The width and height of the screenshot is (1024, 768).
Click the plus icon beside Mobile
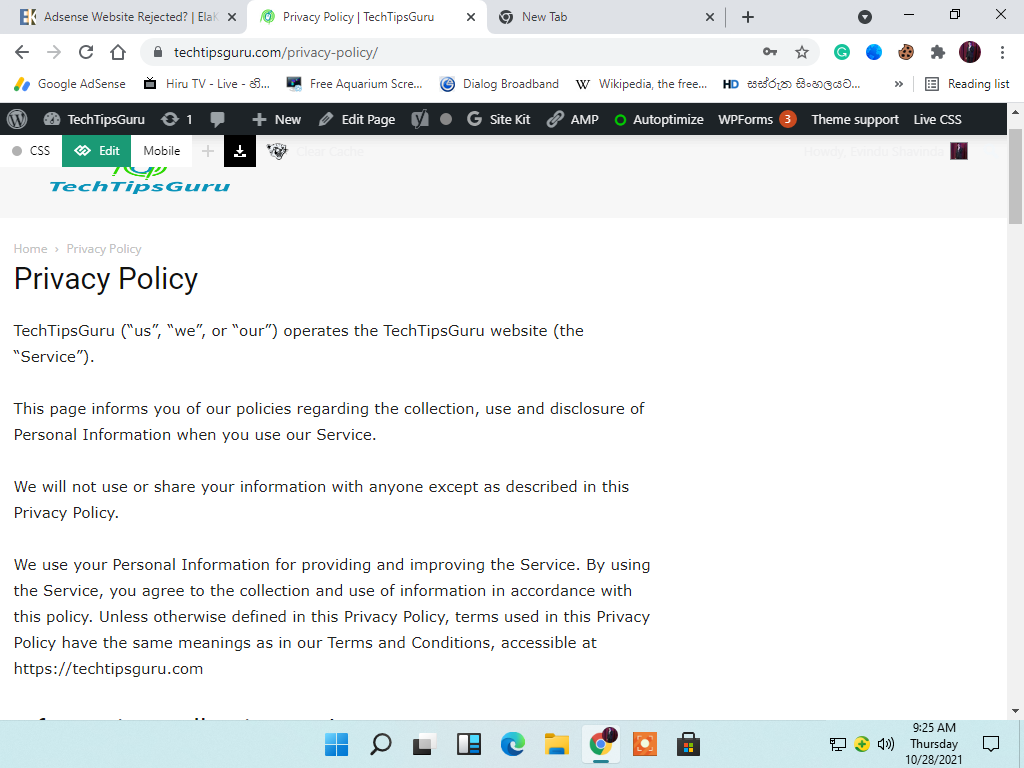(x=208, y=151)
